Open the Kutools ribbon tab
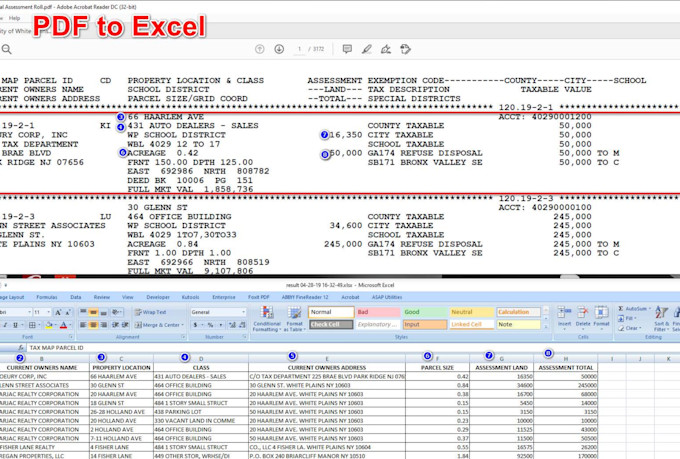This screenshot has height=459, width=680. click(x=190, y=297)
